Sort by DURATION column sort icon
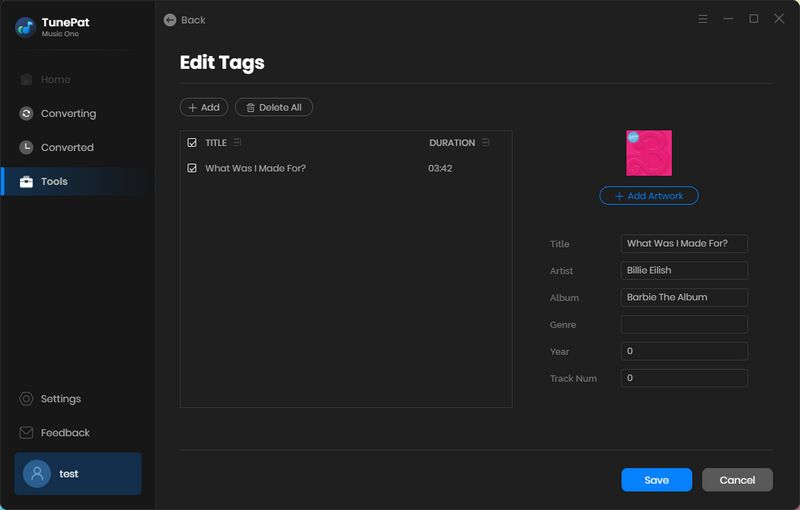Screen dimensions: 800x510 point(486,142)
